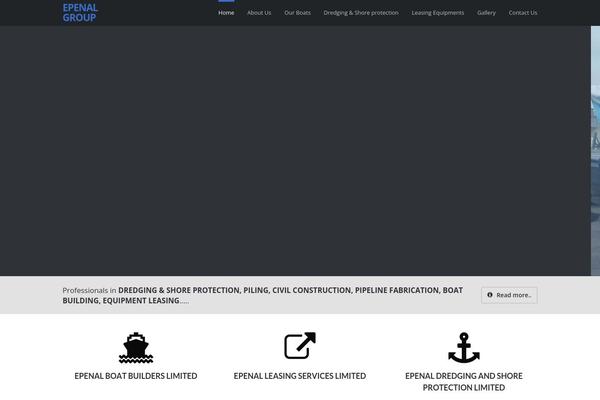
Task: Click the Professionals in DREDGING tagline text
Action: click(262, 295)
